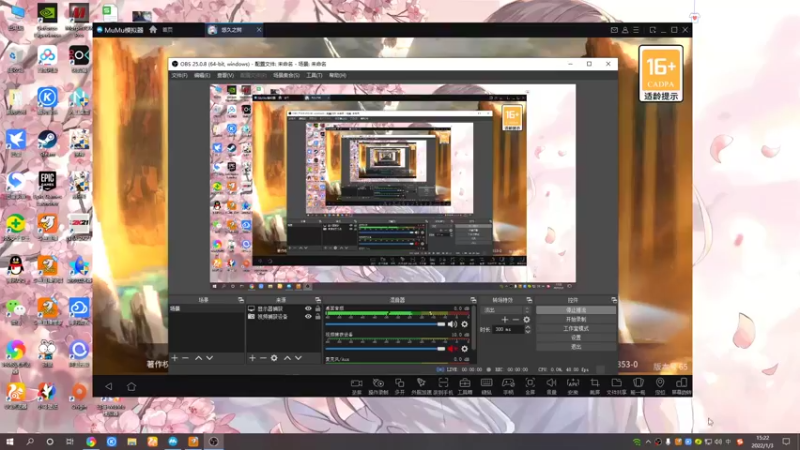
Task: Click the OBS preview canvas thumbnail
Action: click(393, 187)
